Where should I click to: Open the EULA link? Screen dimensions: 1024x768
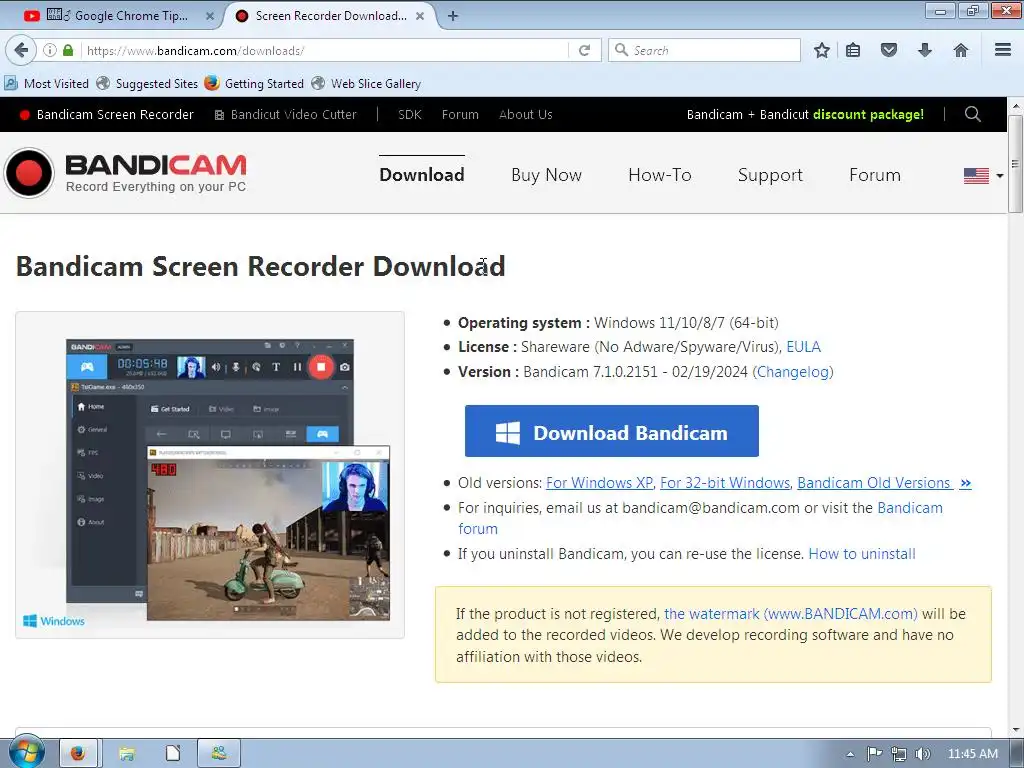point(803,347)
